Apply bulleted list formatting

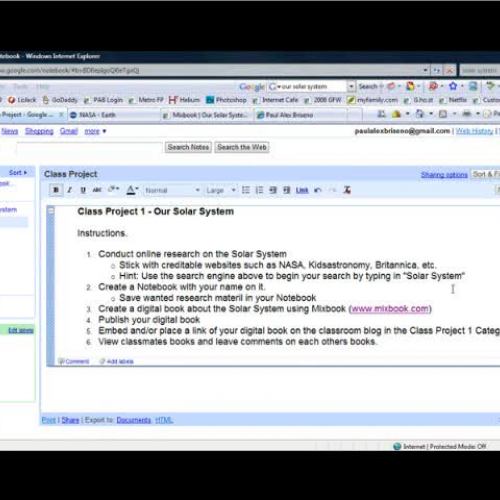tap(246, 190)
